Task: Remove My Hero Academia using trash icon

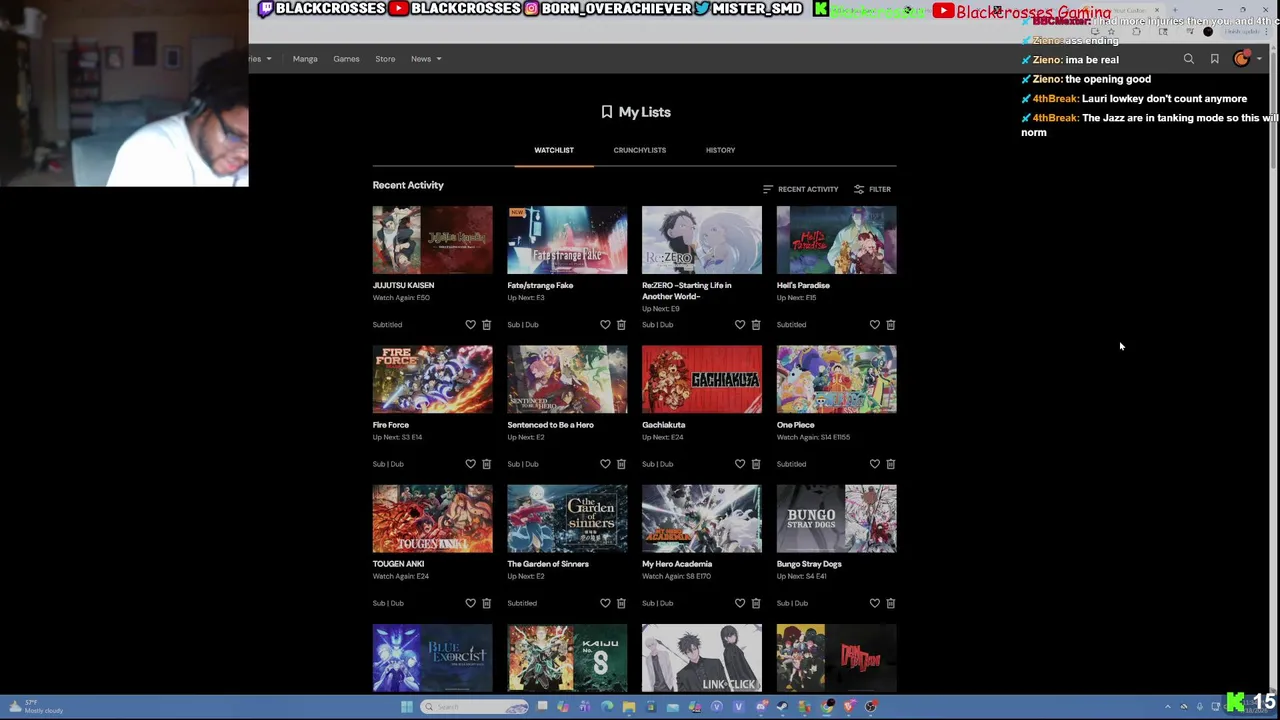Action: 756,603
